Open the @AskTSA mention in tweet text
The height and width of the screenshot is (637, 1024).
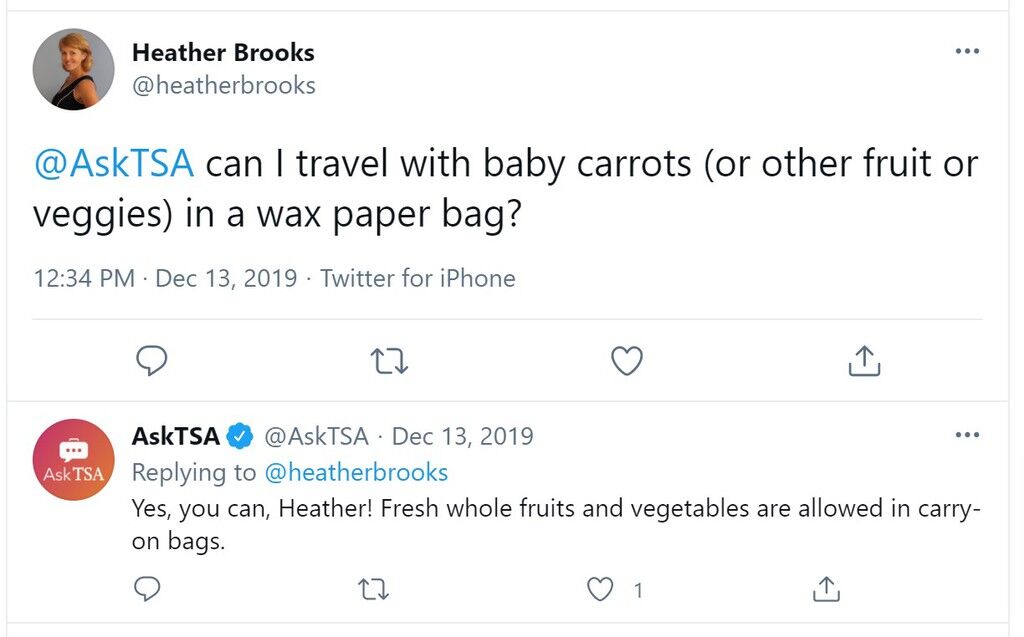[114, 163]
